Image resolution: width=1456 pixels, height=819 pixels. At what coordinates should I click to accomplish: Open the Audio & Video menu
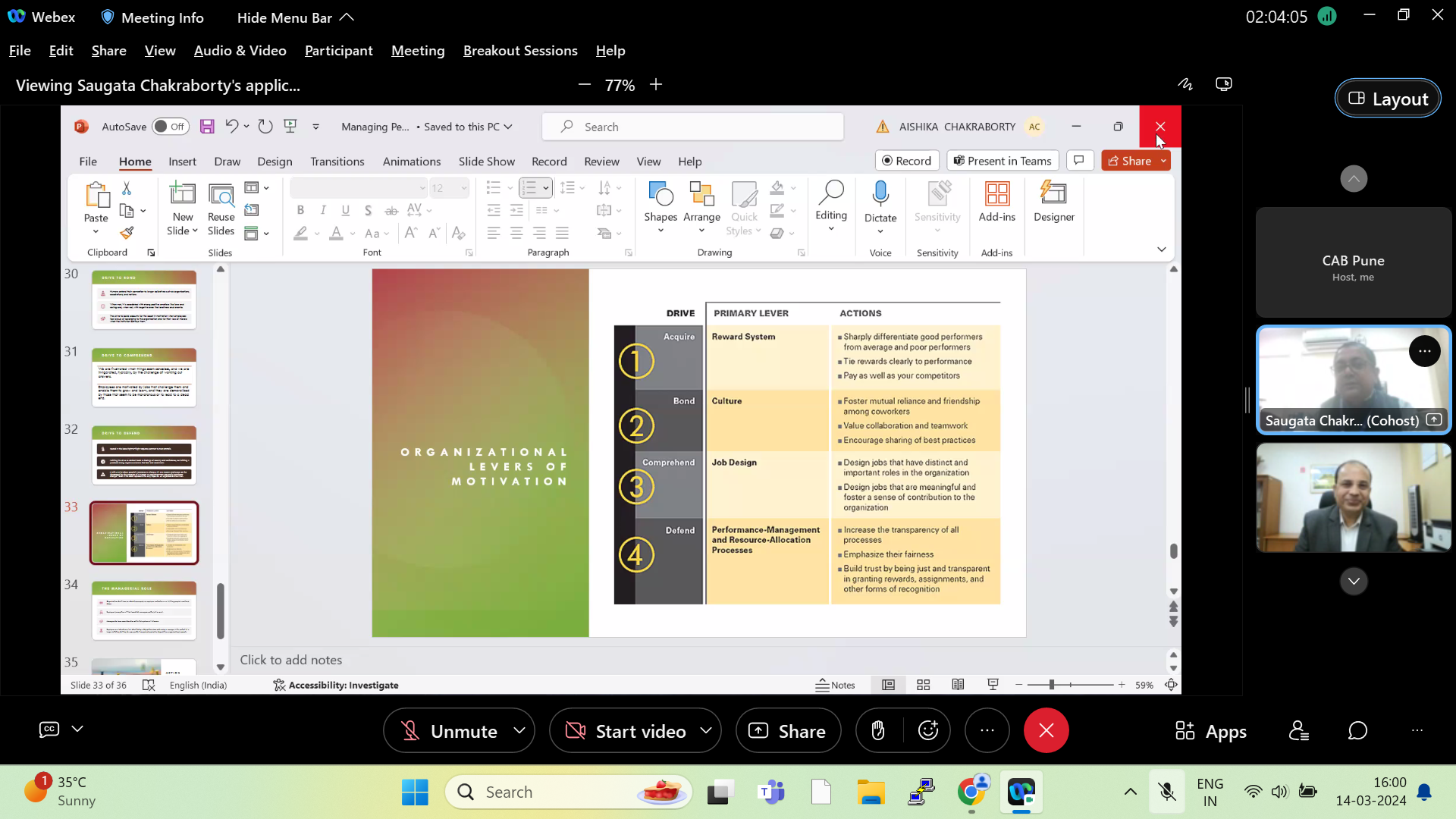[240, 51]
